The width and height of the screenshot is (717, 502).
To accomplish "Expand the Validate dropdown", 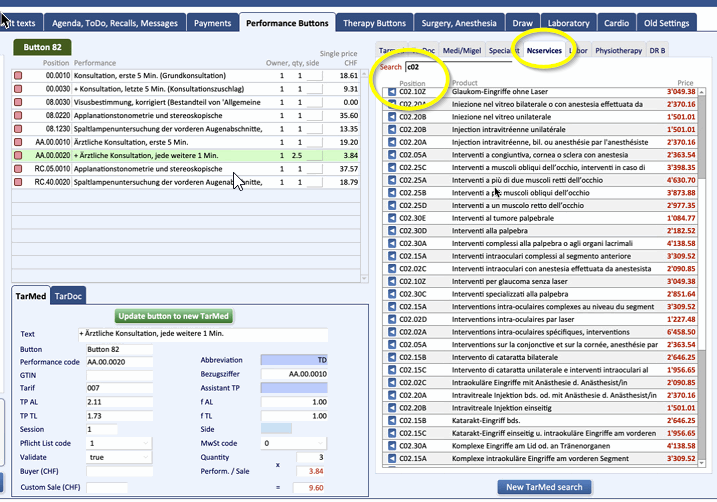I will click(x=120, y=456).
